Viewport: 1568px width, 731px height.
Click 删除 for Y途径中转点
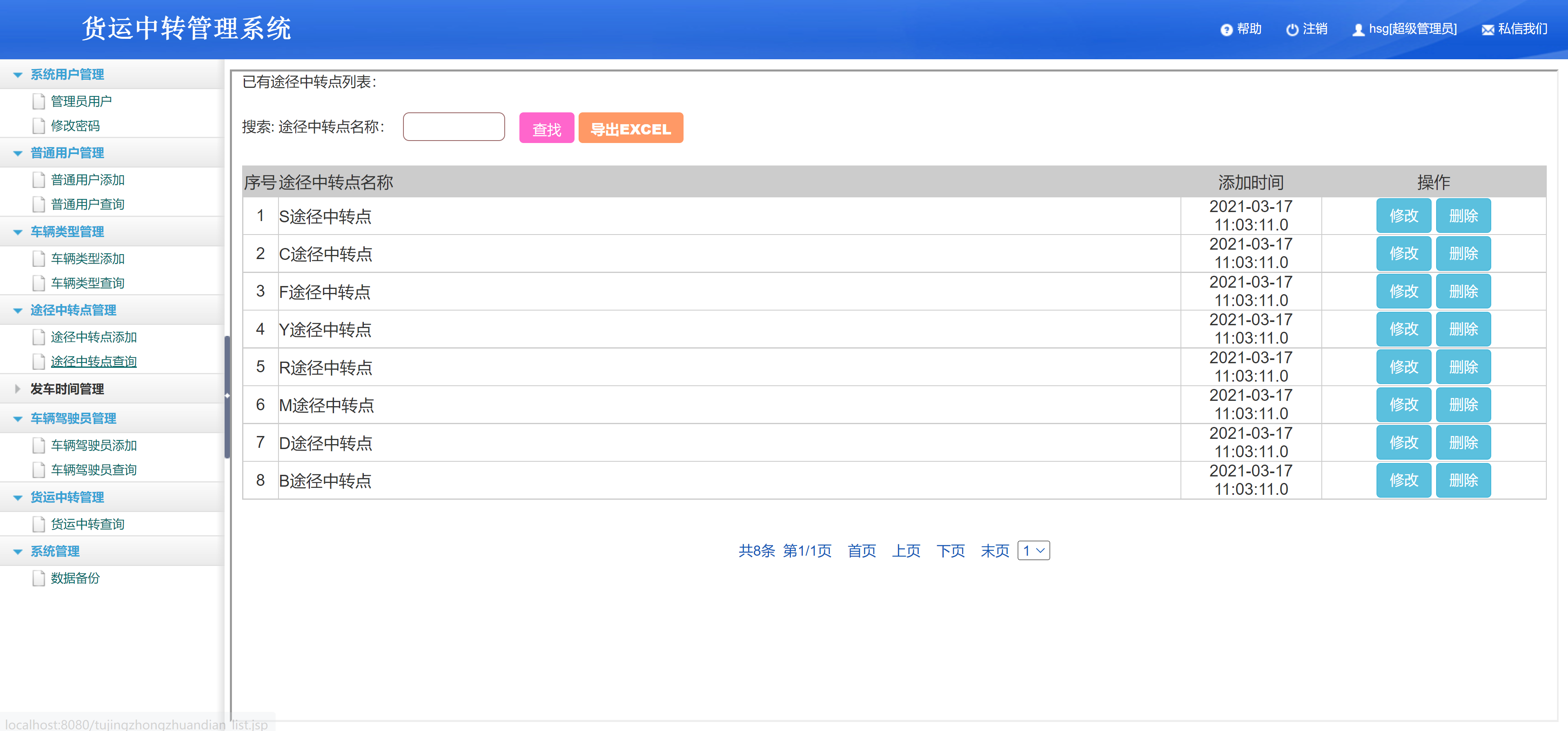tap(1463, 329)
